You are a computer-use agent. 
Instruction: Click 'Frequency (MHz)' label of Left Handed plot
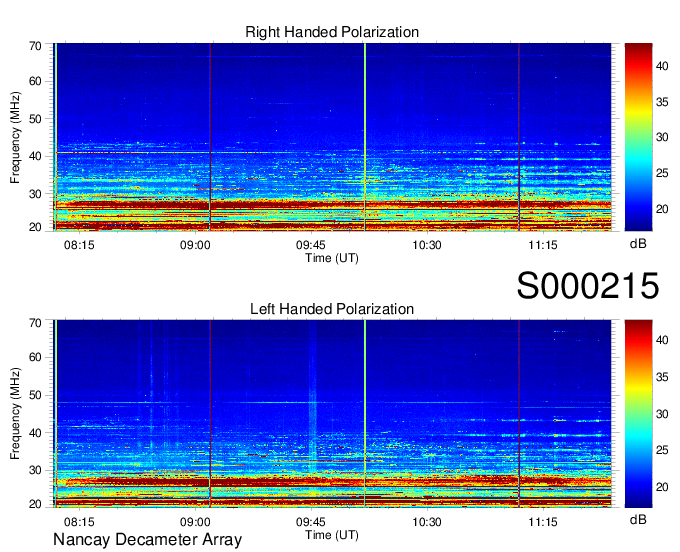coord(15,414)
